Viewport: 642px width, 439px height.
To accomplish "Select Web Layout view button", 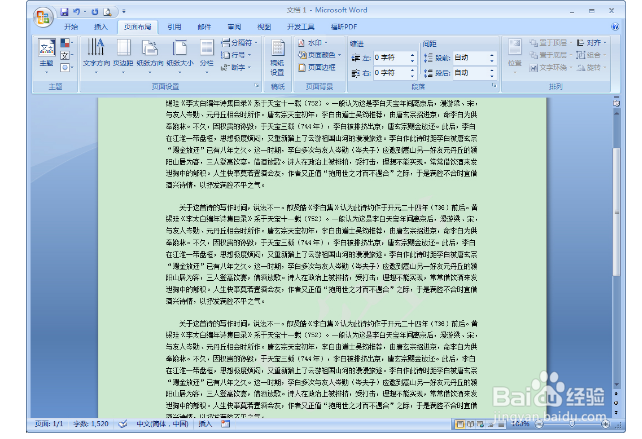I will 480,424.
